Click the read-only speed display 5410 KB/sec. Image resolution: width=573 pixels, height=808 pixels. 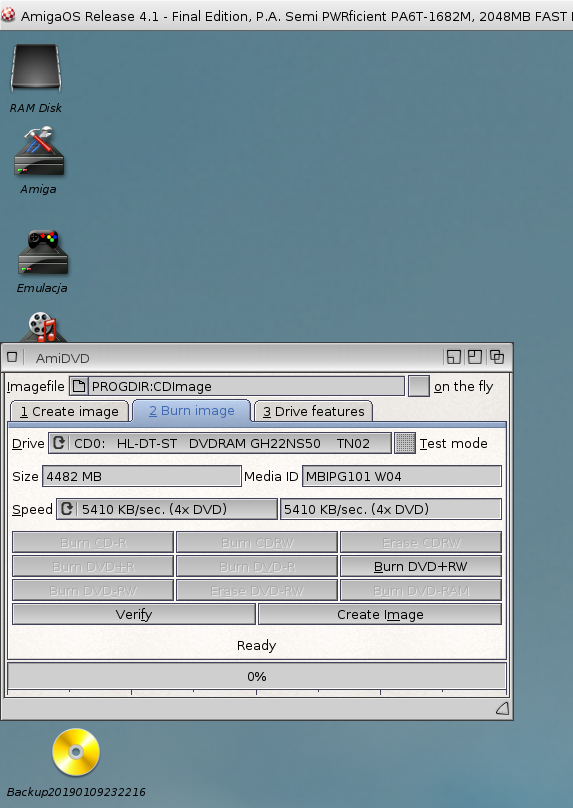[x=391, y=509]
